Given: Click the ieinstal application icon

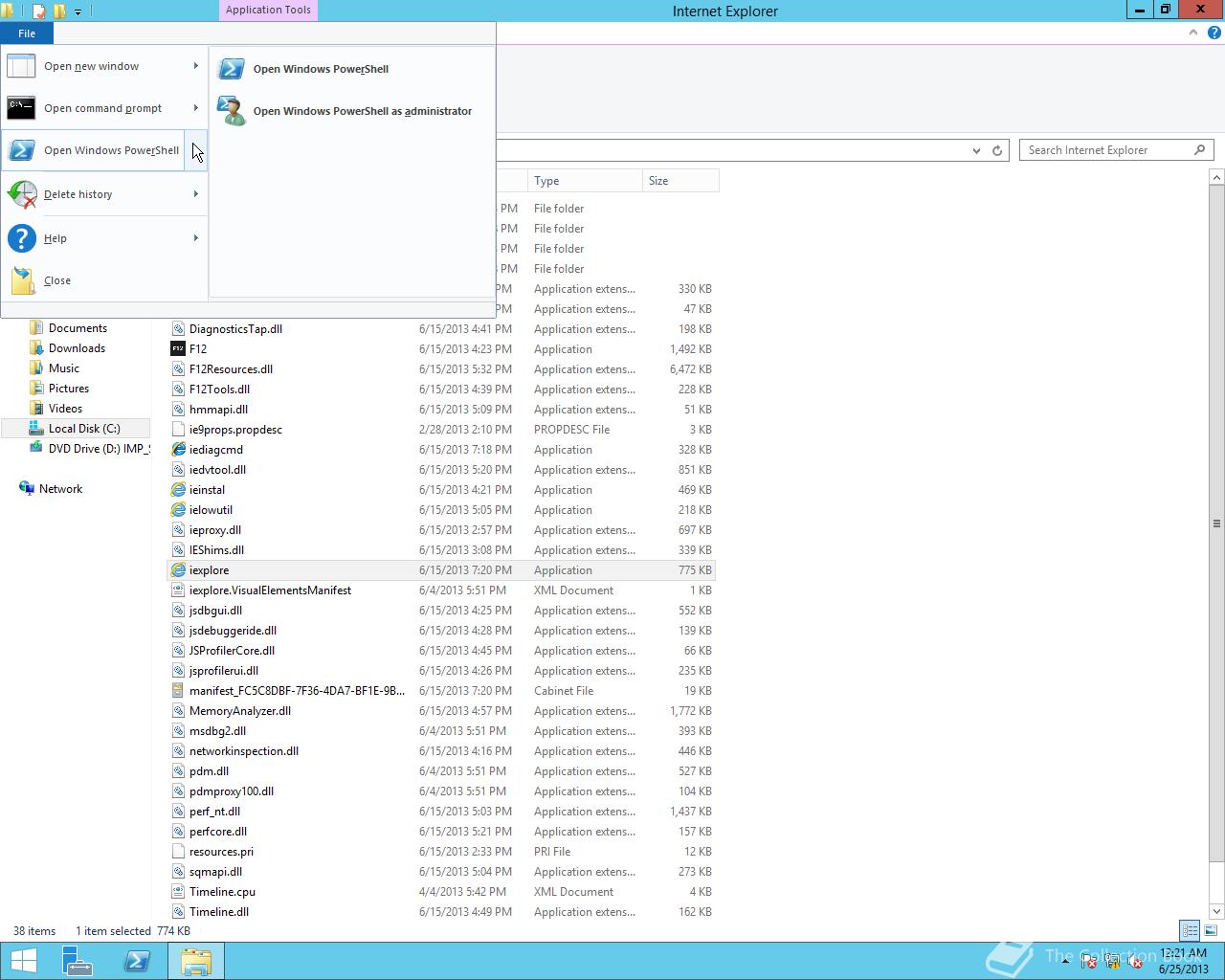Looking at the screenshot, I should tap(178, 490).
